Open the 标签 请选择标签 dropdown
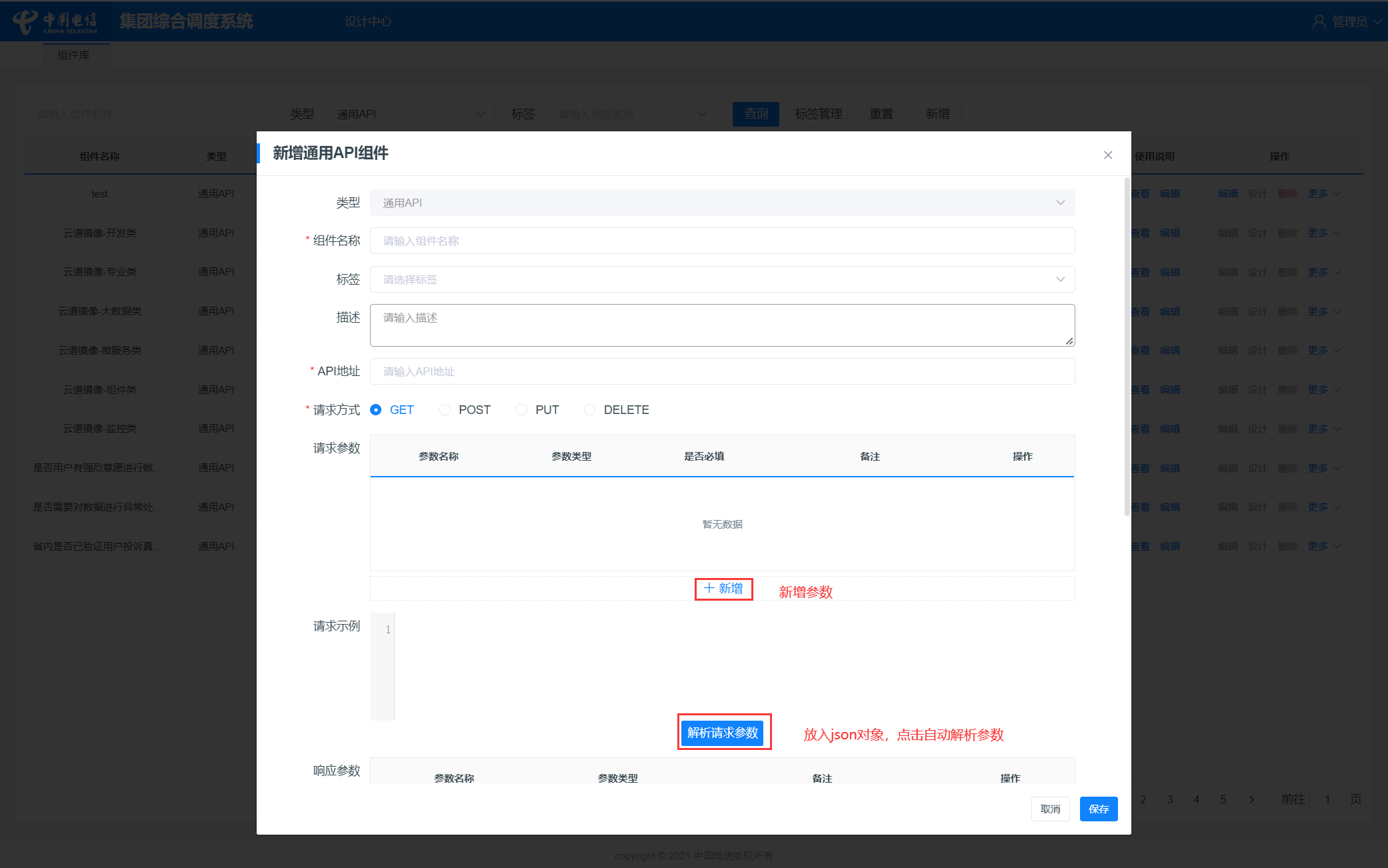Viewport: 1388px width, 868px height. 722,279
